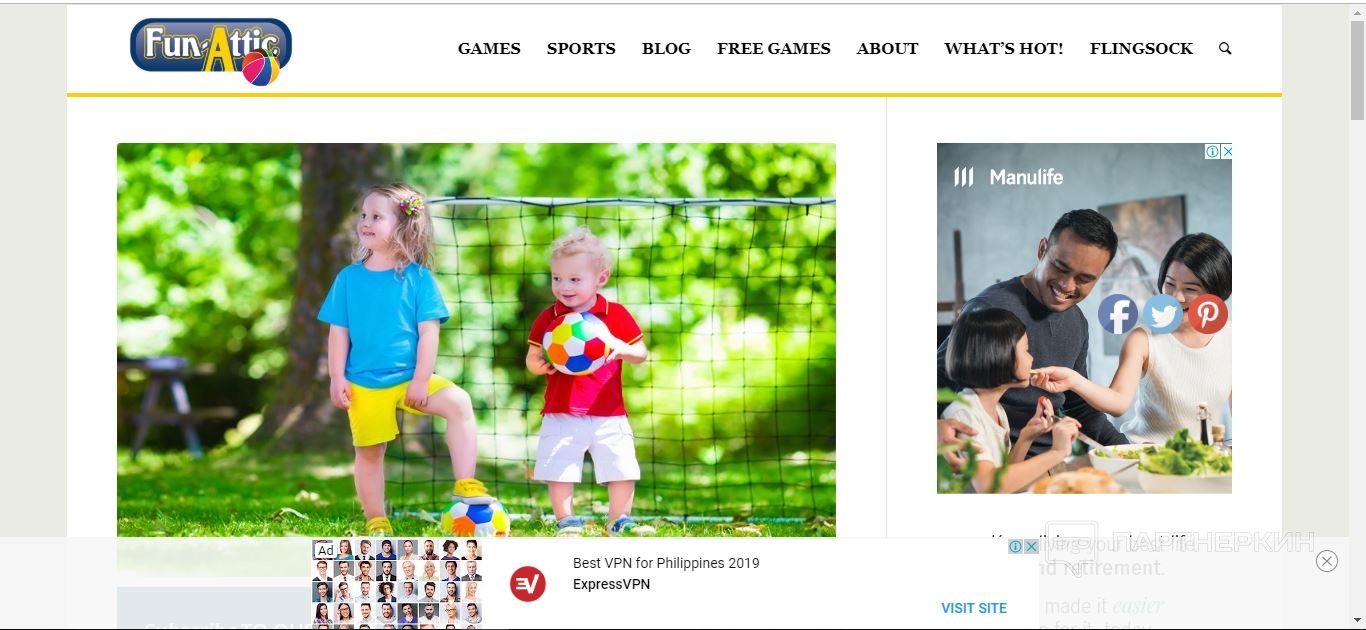1366x630 pixels.
Task: Share via the Pinterest icon
Action: click(x=1208, y=314)
